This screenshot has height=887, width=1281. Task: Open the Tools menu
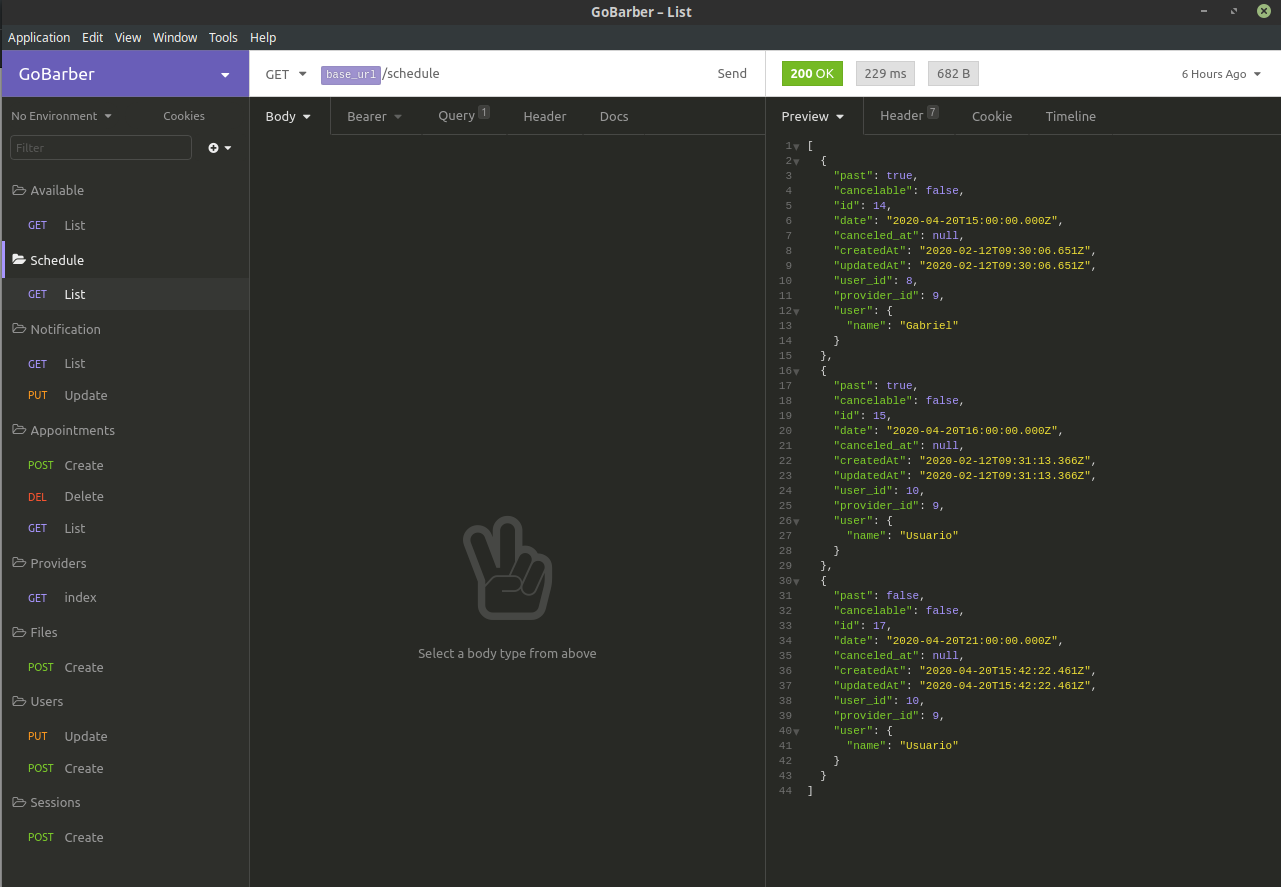point(223,37)
